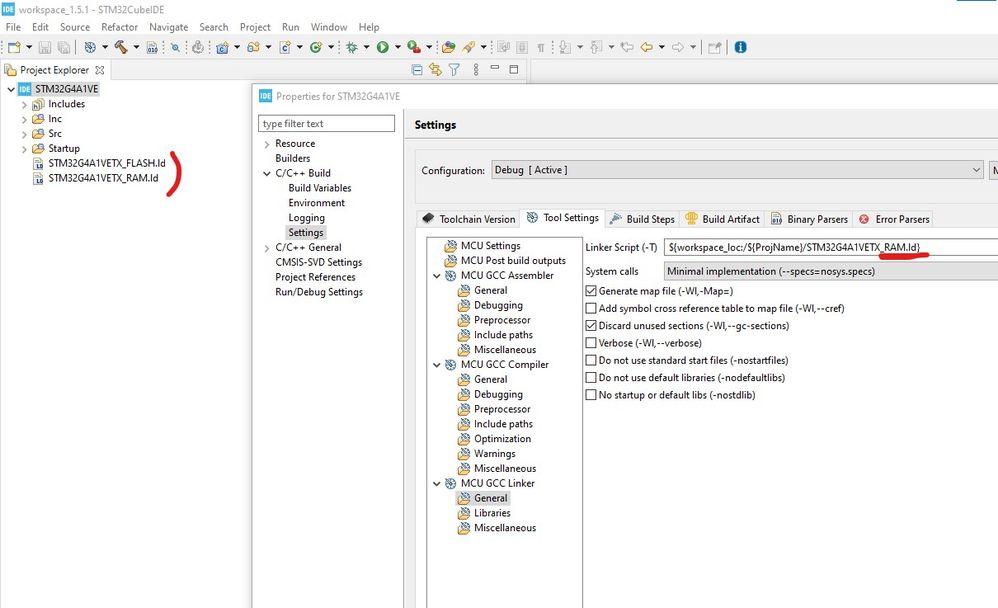
Task: Select Libraries under MCU GCC Linker
Action: point(492,513)
